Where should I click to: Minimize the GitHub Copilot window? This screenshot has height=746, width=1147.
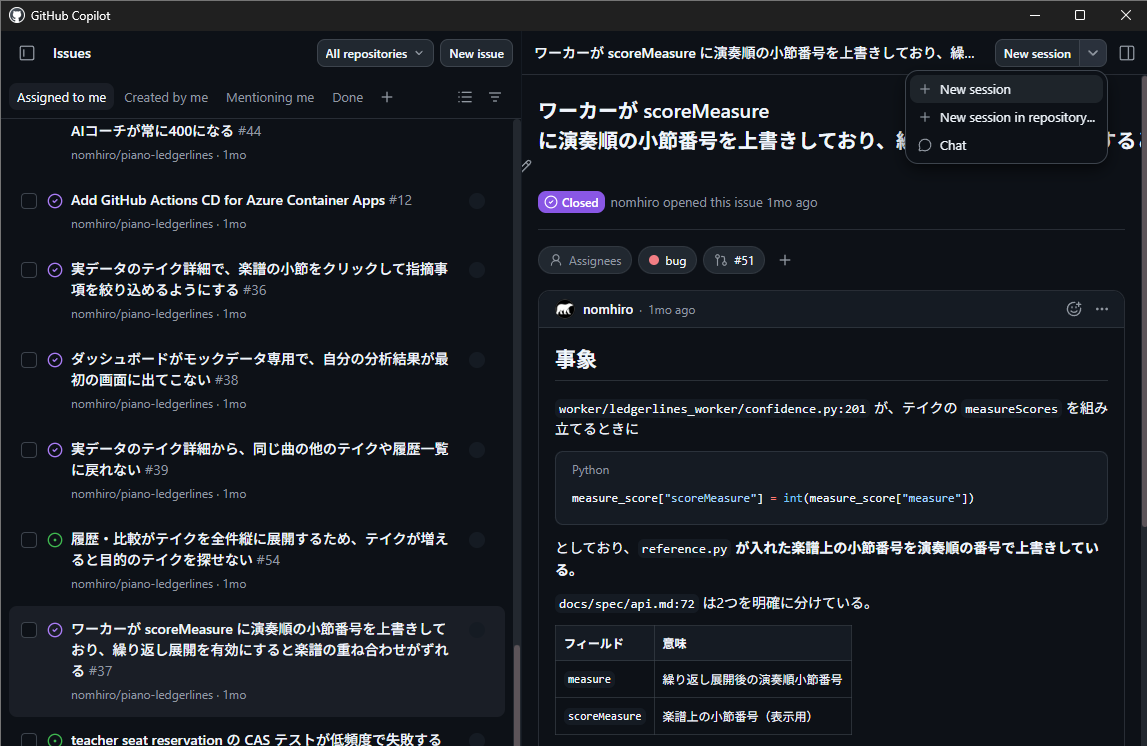click(1035, 15)
